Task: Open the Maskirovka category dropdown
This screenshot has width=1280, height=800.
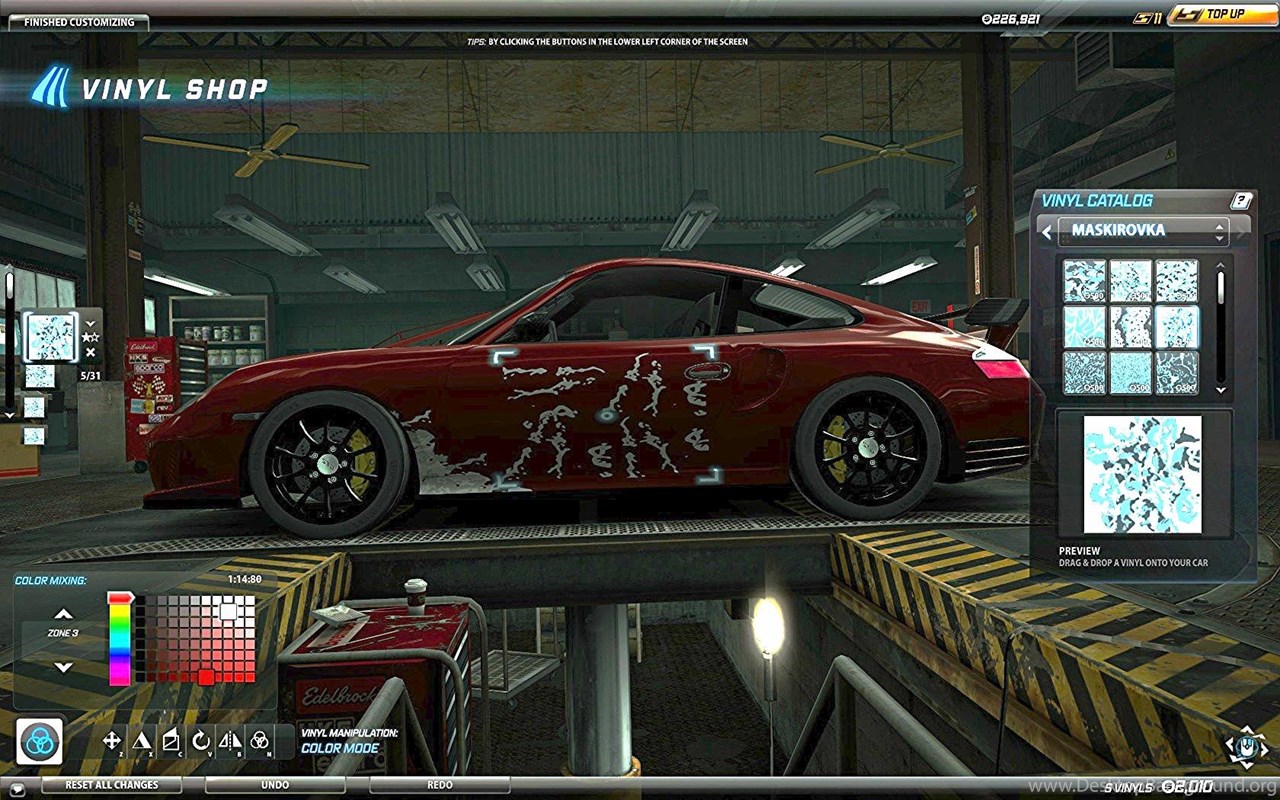Action: [1143, 231]
